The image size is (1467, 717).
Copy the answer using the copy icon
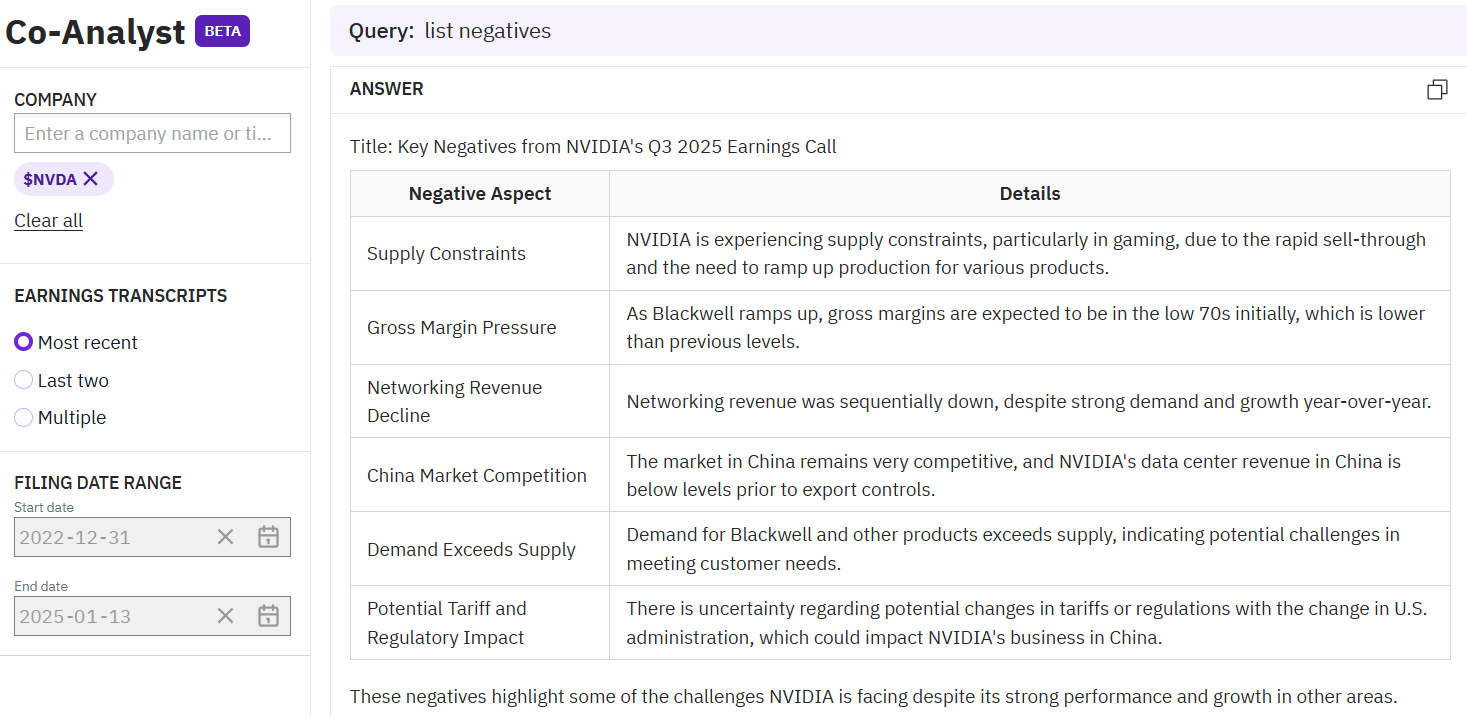(x=1437, y=90)
